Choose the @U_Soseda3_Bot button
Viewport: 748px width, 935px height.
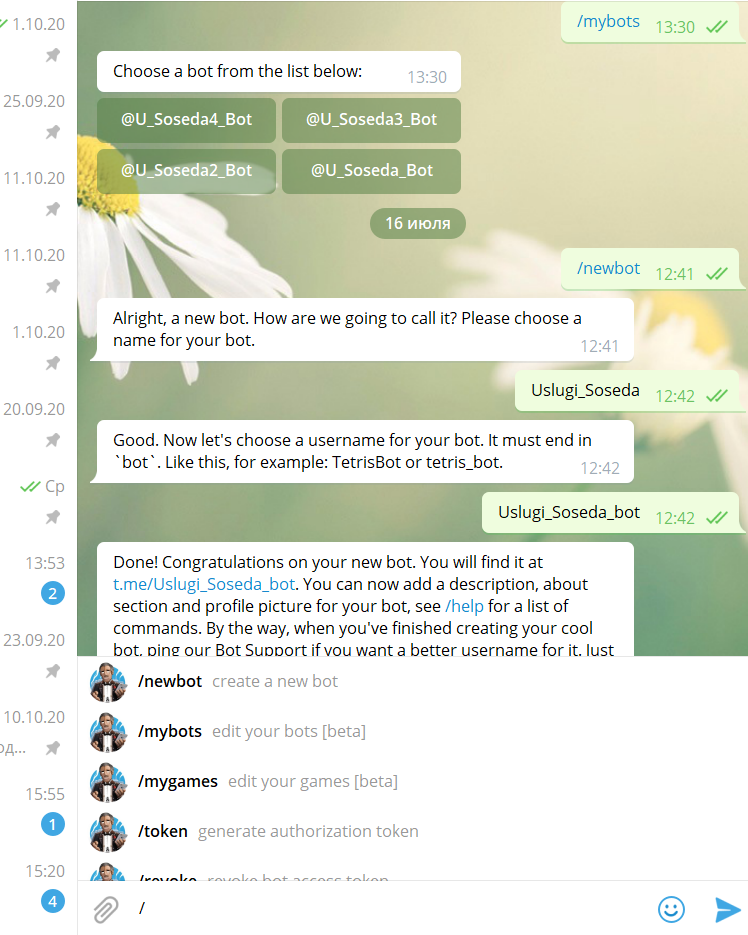tap(372, 120)
